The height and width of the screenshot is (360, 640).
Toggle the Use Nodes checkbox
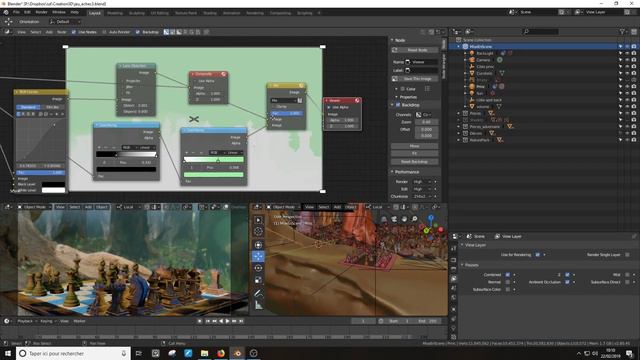(74, 32)
